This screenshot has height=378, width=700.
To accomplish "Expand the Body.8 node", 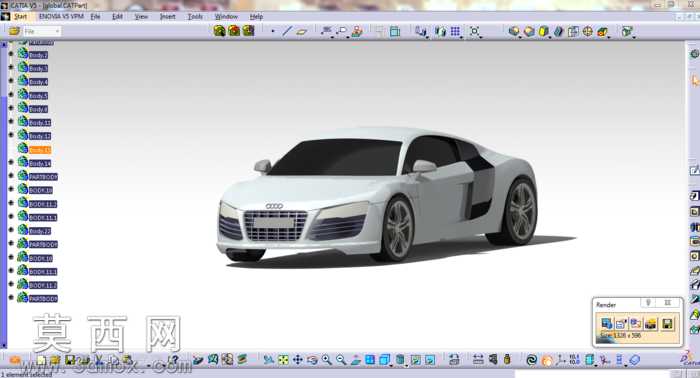I will [x=11, y=108].
